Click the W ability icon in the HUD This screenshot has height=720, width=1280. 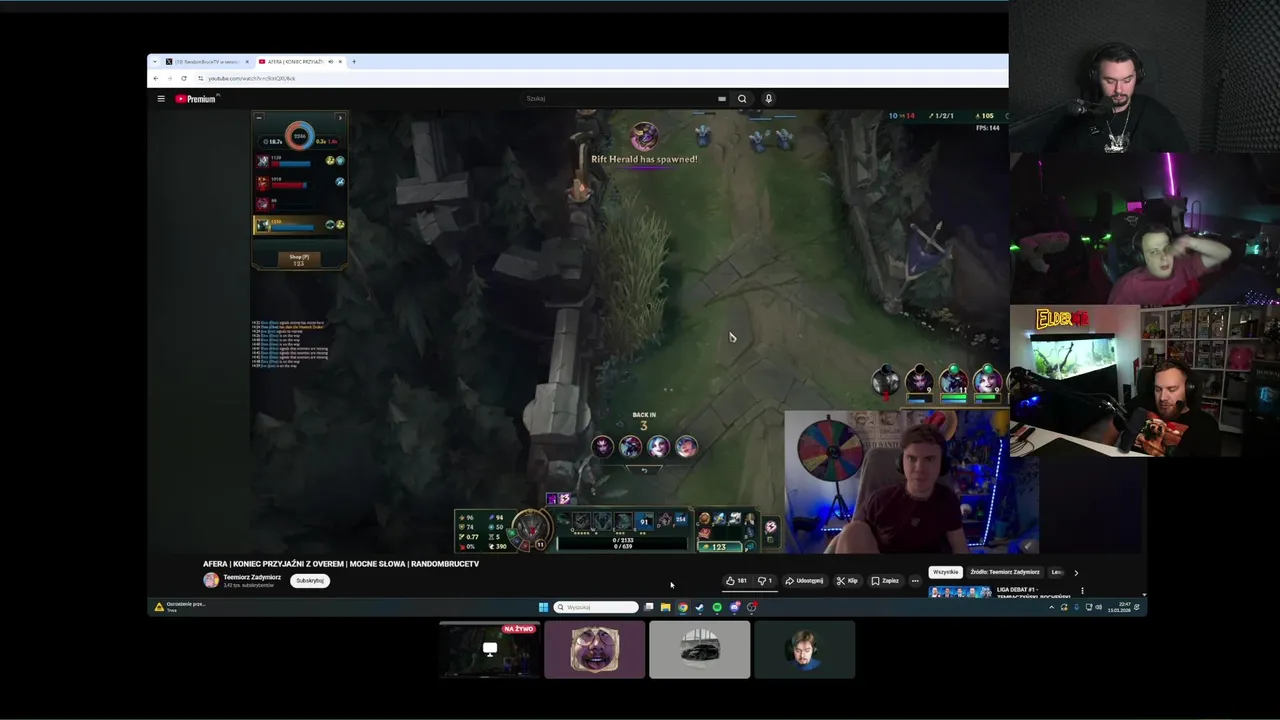click(x=602, y=521)
